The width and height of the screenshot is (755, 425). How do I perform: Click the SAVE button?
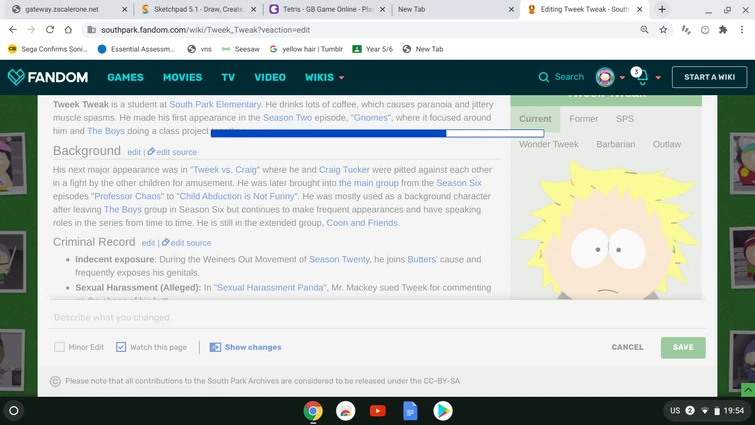point(683,347)
